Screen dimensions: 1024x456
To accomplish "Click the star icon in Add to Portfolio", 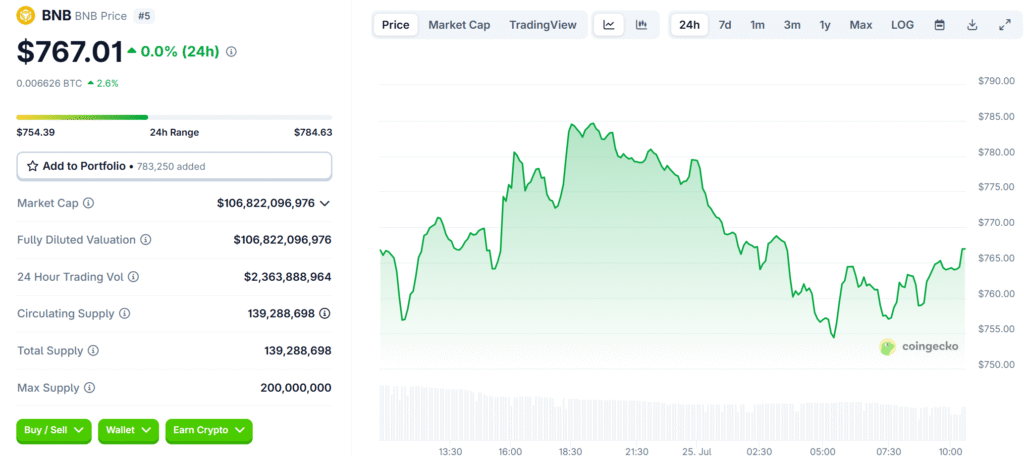I will pos(33,166).
